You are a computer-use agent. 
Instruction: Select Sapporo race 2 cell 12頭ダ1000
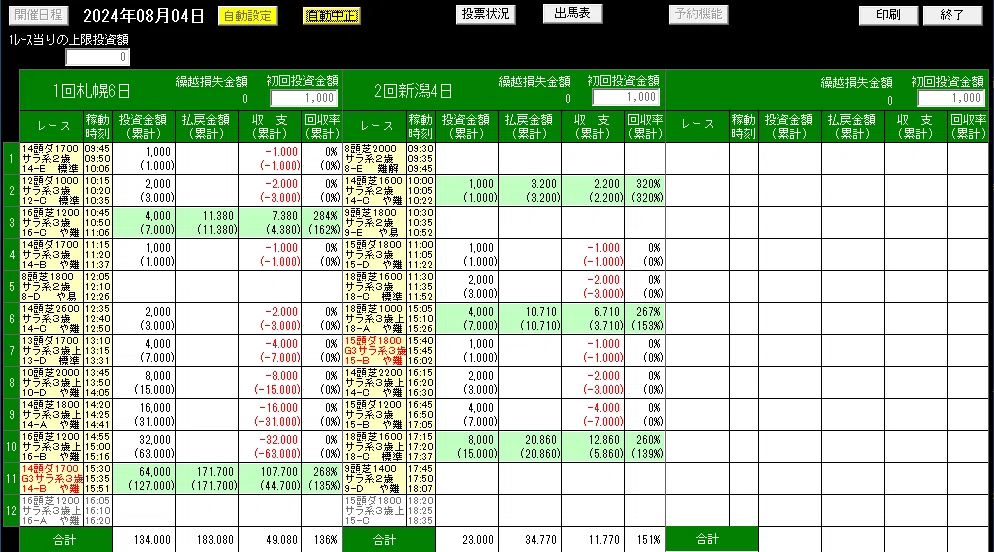coord(51,191)
